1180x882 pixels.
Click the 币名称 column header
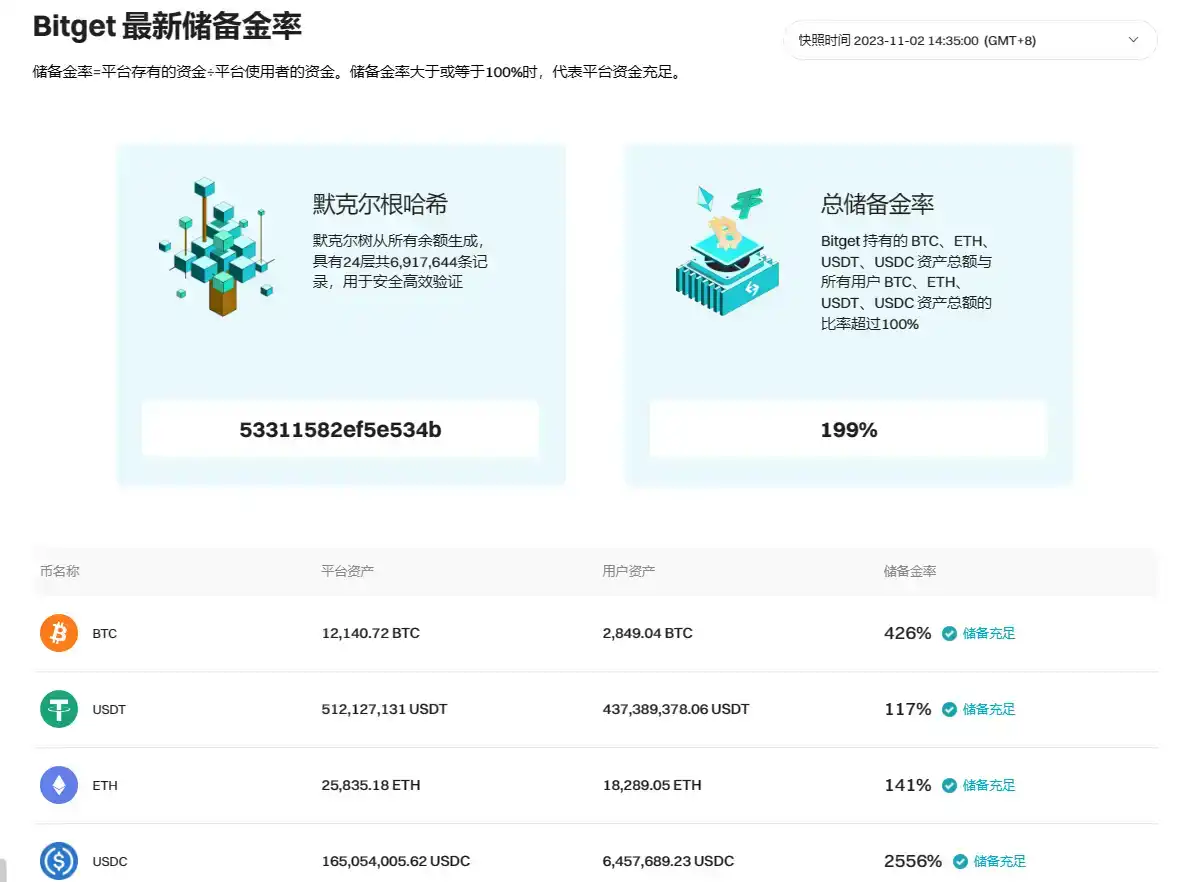tap(60, 571)
